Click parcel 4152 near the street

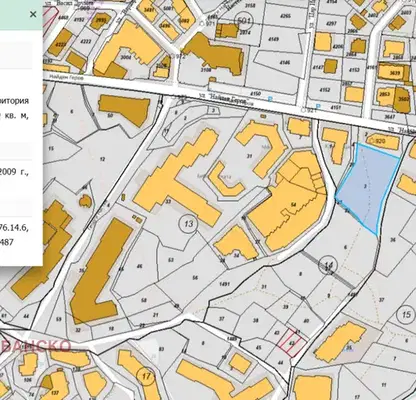click(x=325, y=90)
